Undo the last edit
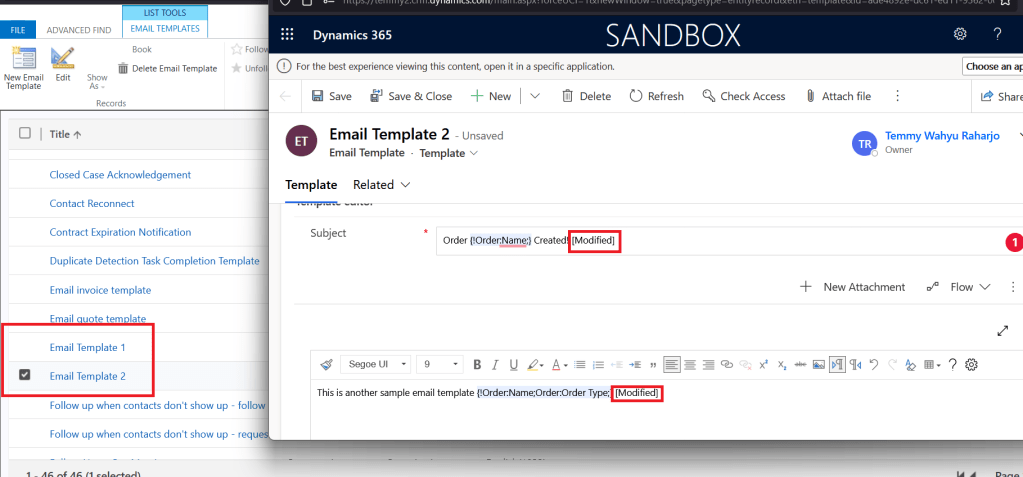Viewport: 1023px width, 477px height. click(874, 364)
